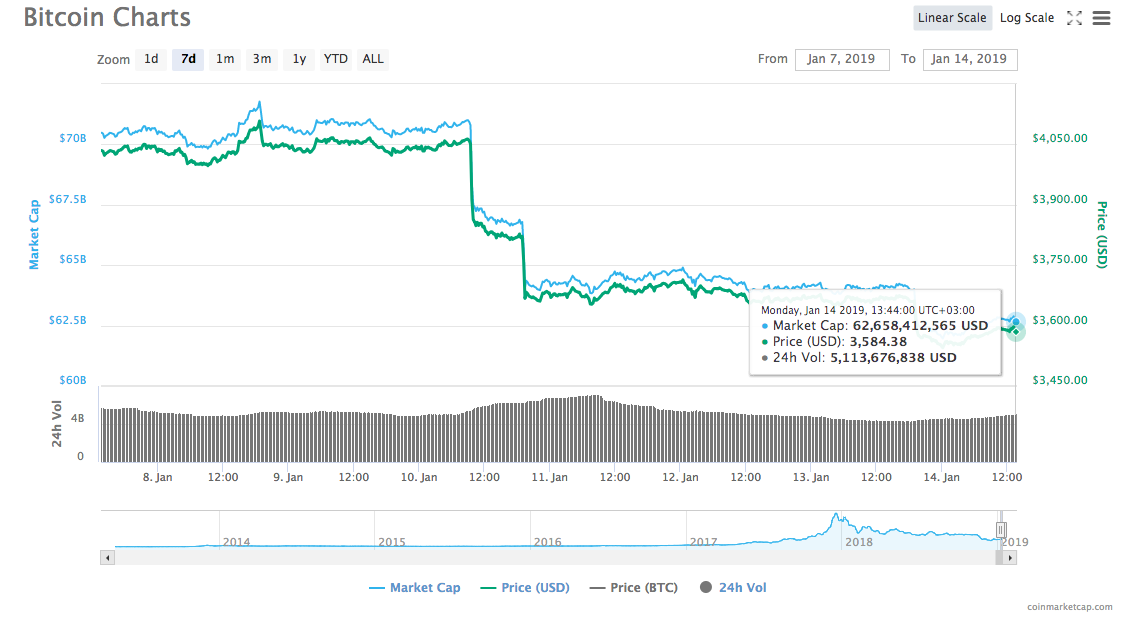Screen dimensions: 1132x617
Task: Click the $62.5B axis label
Action: pyautogui.click(x=67, y=320)
